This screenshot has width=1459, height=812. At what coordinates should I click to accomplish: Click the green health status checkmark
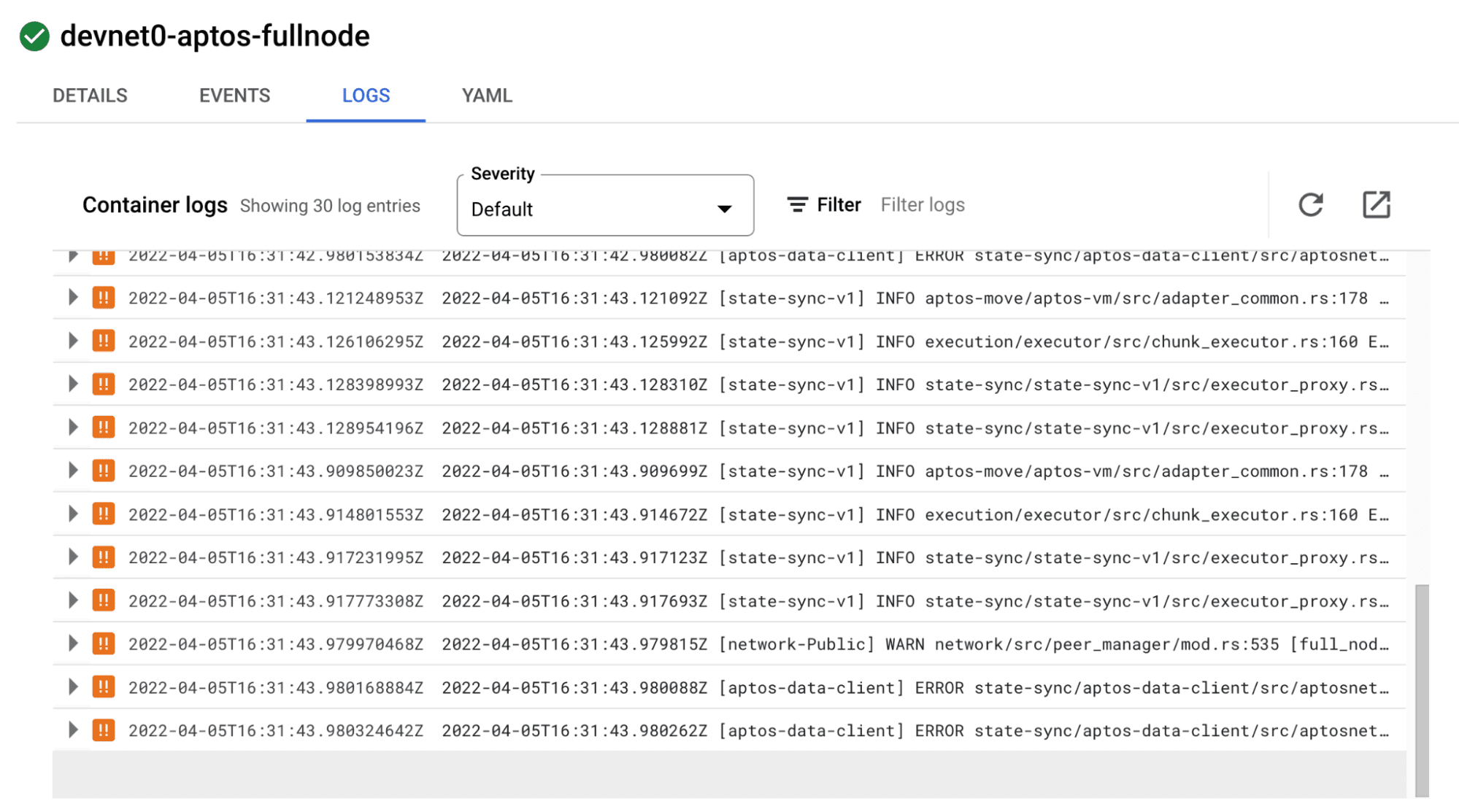coord(32,35)
